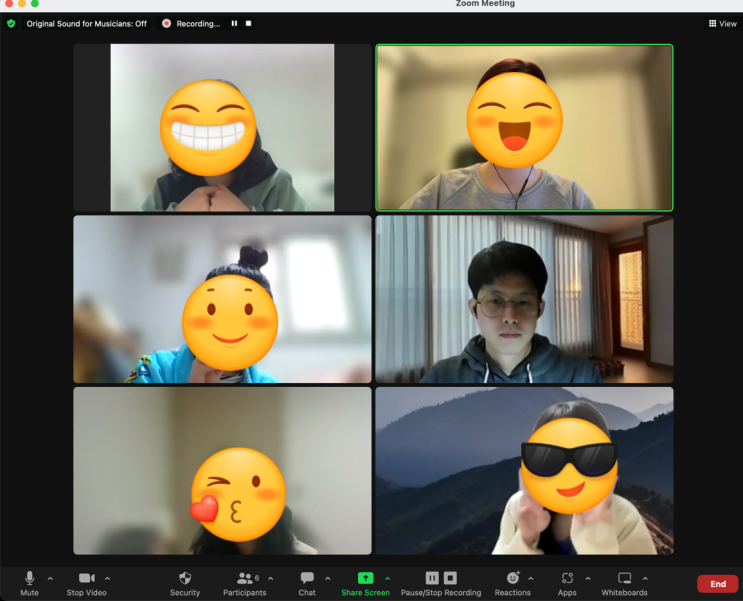Open the Reactions menu

(513, 583)
